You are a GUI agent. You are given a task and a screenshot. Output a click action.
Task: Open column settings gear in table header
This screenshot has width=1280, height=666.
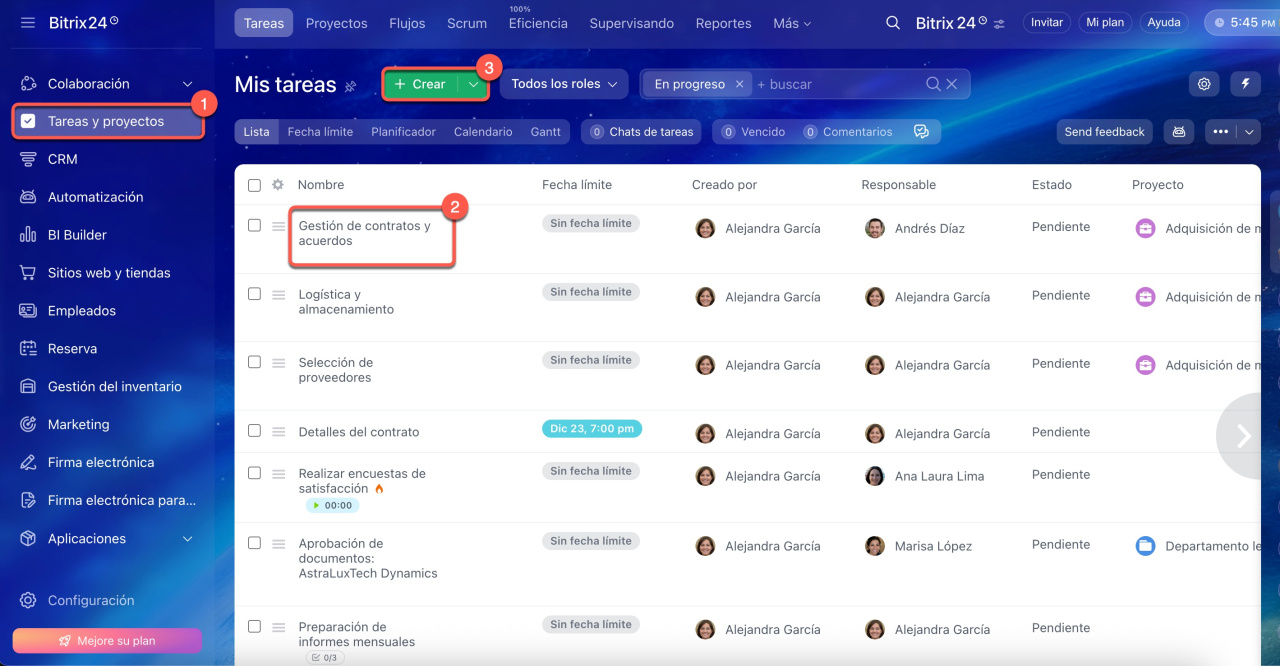pyautogui.click(x=278, y=185)
